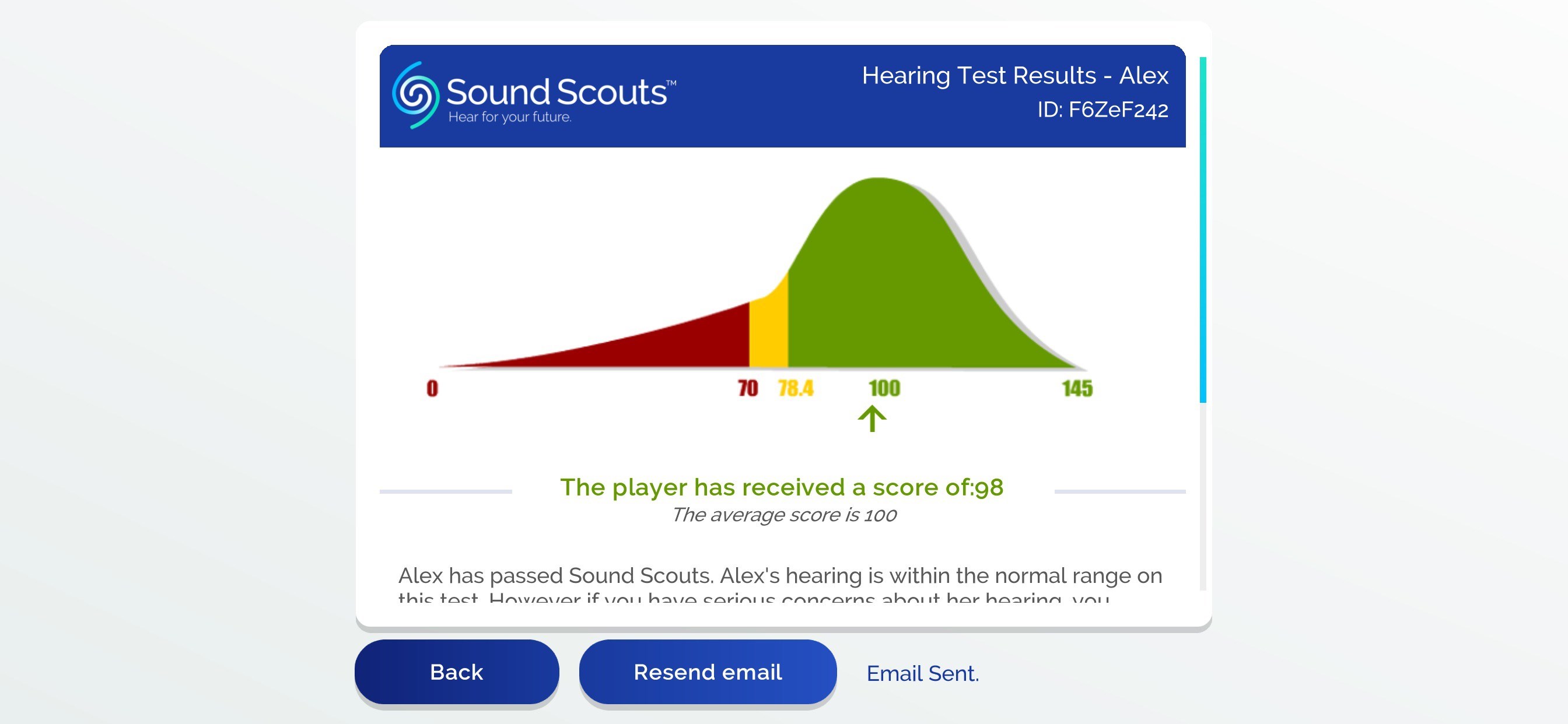Click the red 0 axis label

(432, 388)
